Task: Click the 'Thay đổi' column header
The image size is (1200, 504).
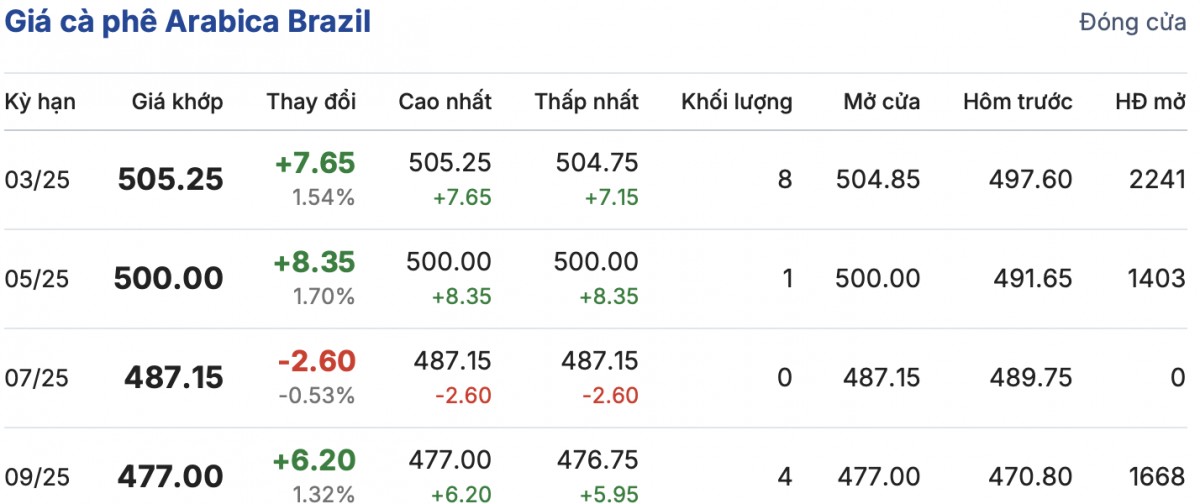Action: coord(311,101)
